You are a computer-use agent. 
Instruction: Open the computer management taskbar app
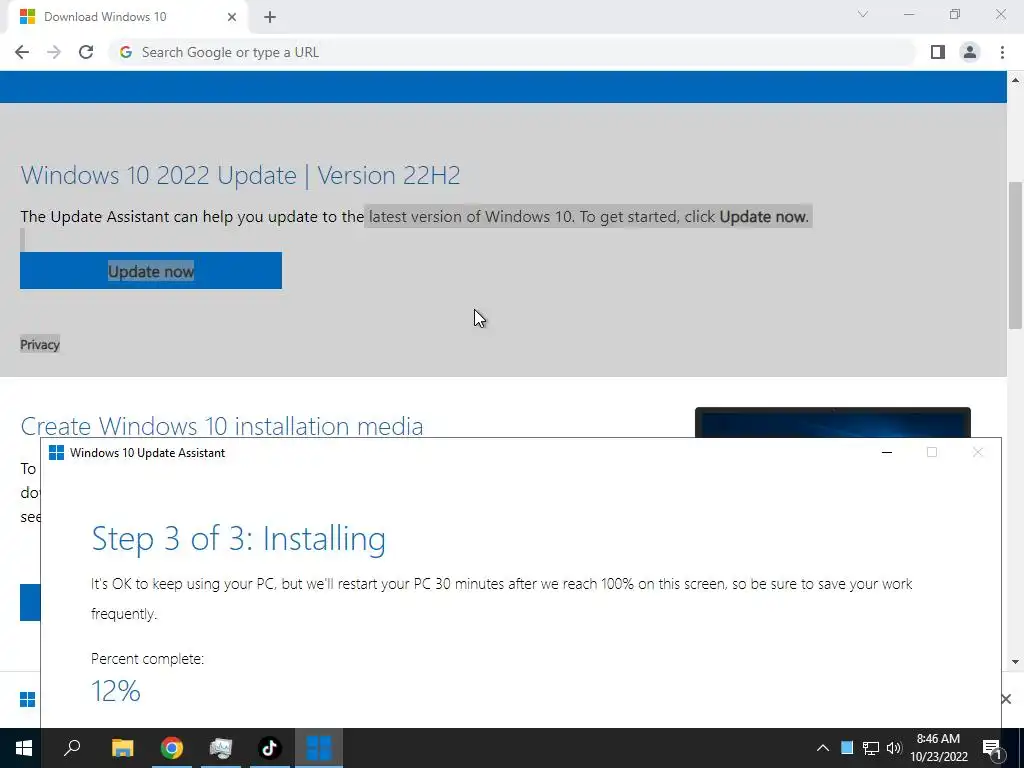pos(221,748)
